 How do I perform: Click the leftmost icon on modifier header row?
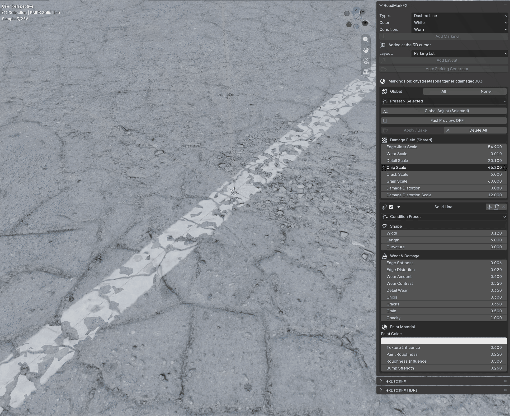coord(384,207)
